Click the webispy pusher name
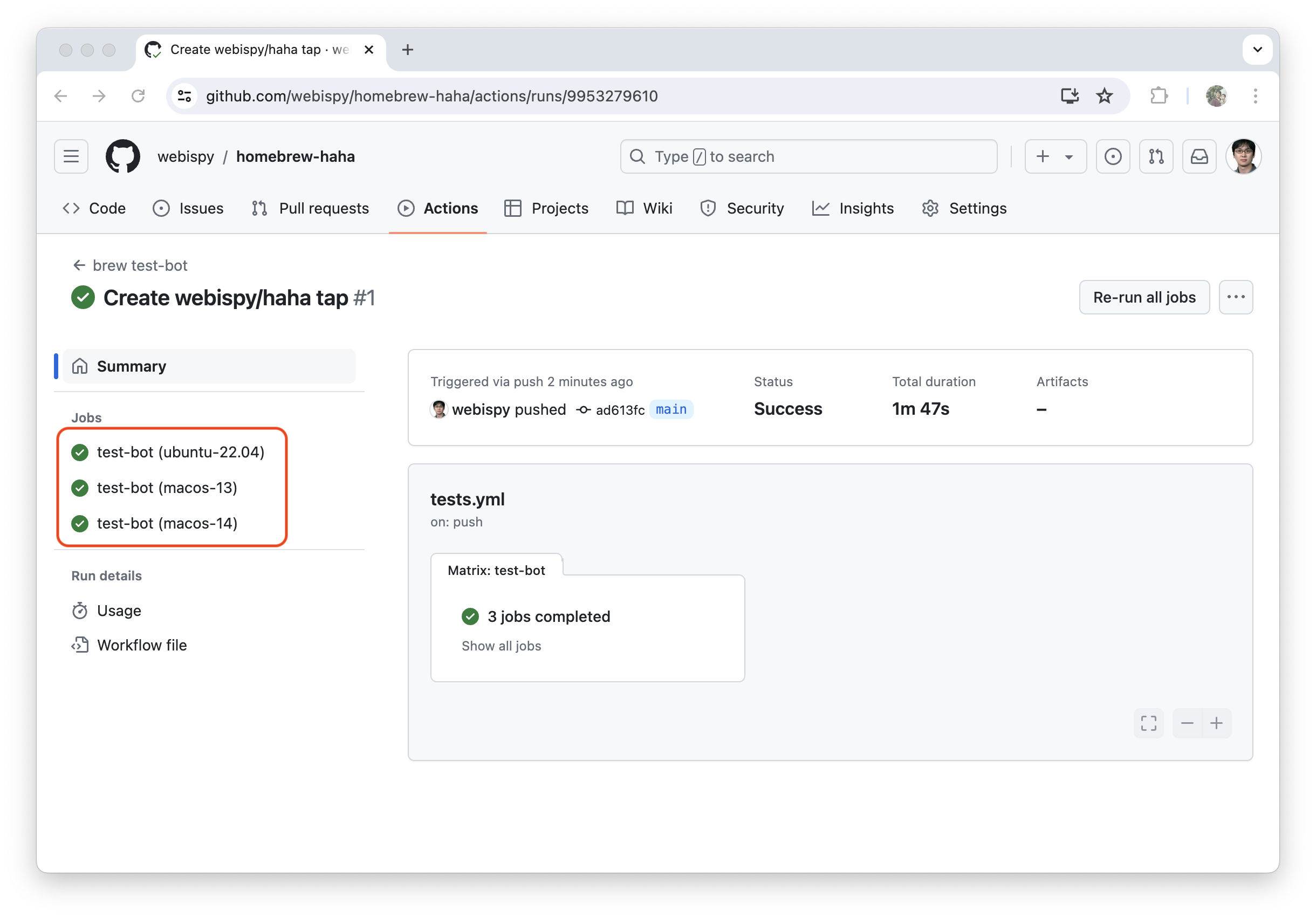 pyautogui.click(x=481, y=410)
